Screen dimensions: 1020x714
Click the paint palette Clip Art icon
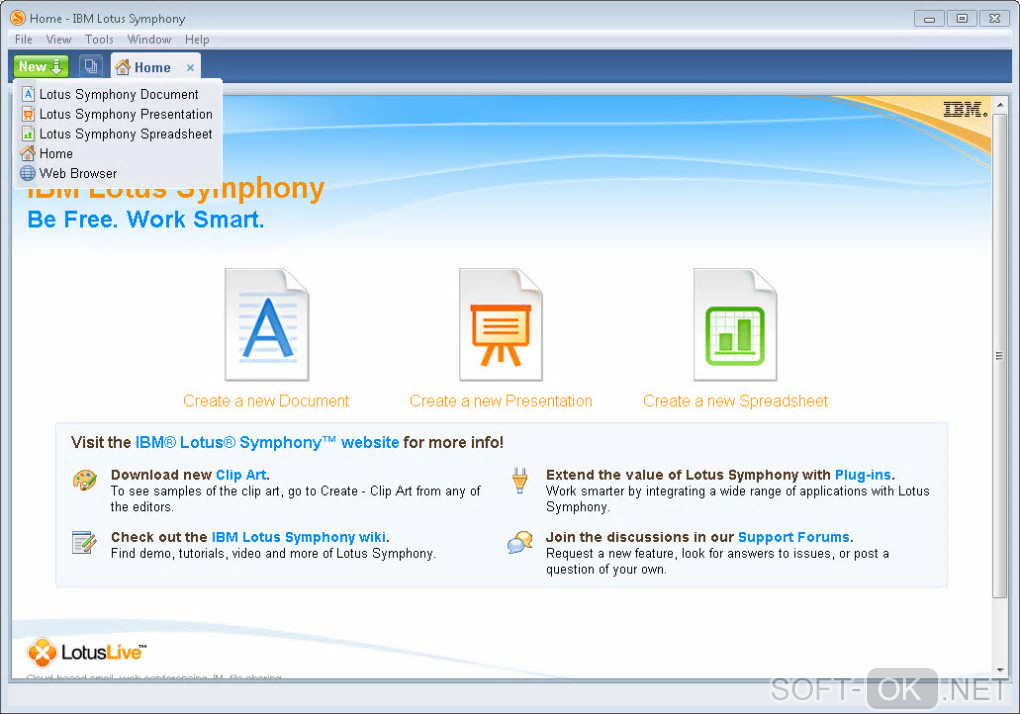click(85, 481)
